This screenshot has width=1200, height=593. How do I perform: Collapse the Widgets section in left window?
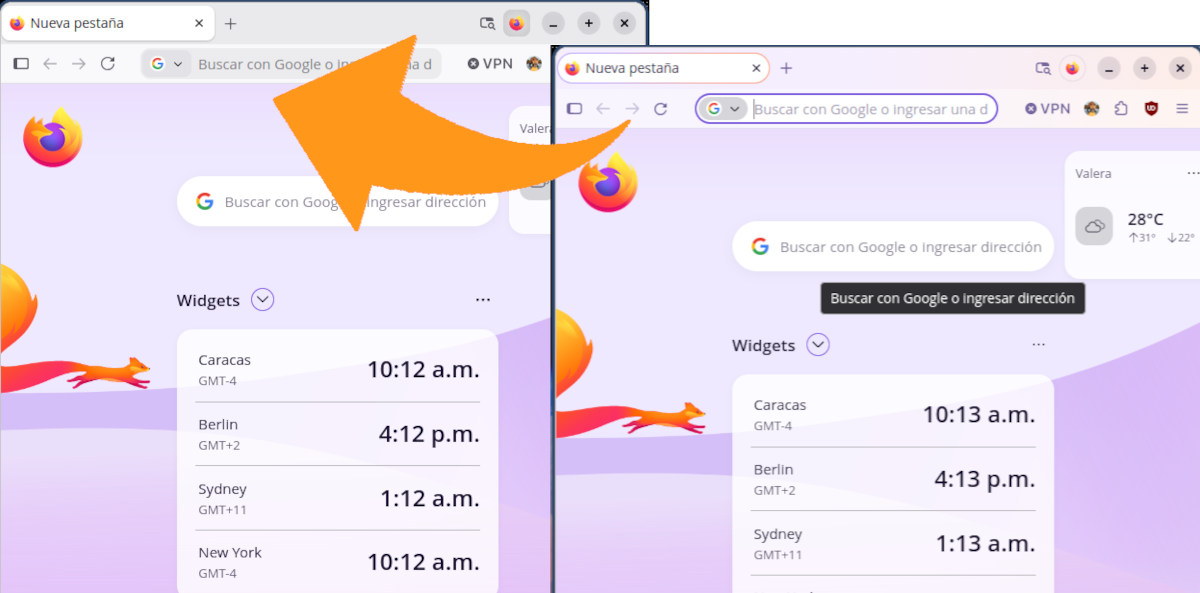click(263, 299)
